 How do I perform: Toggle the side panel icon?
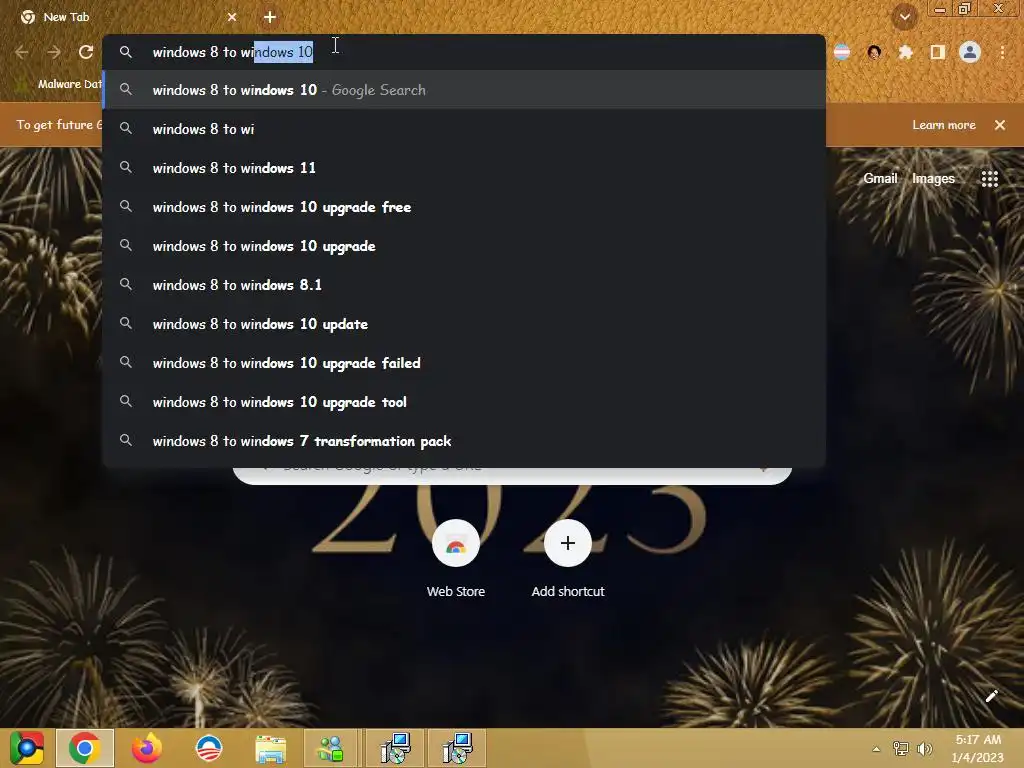pos(937,52)
